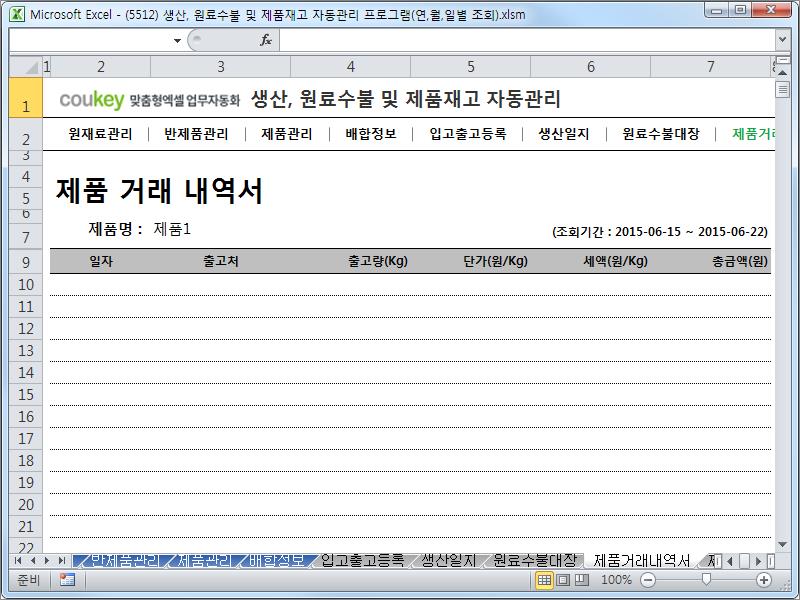
Task: Click the 제품 거래 내역서 title
Action: click(159, 191)
